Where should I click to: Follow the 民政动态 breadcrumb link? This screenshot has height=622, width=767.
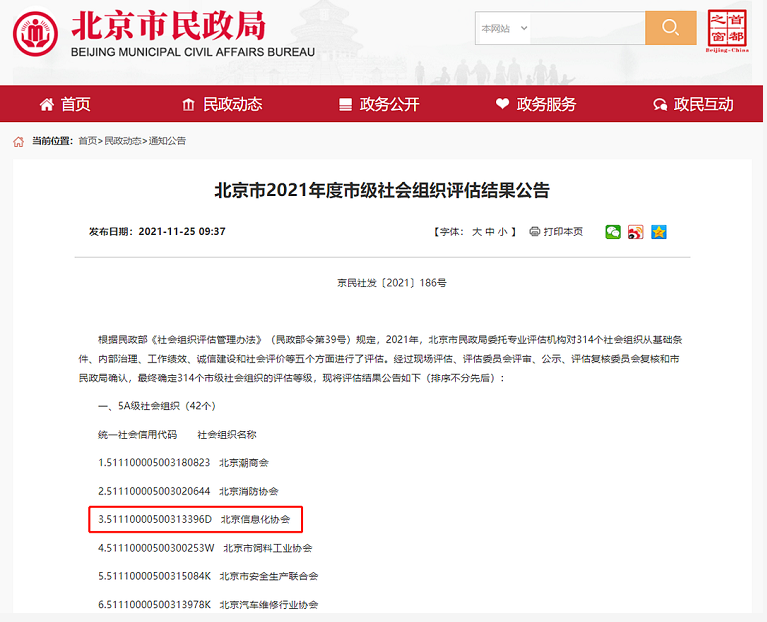[123, 141]
